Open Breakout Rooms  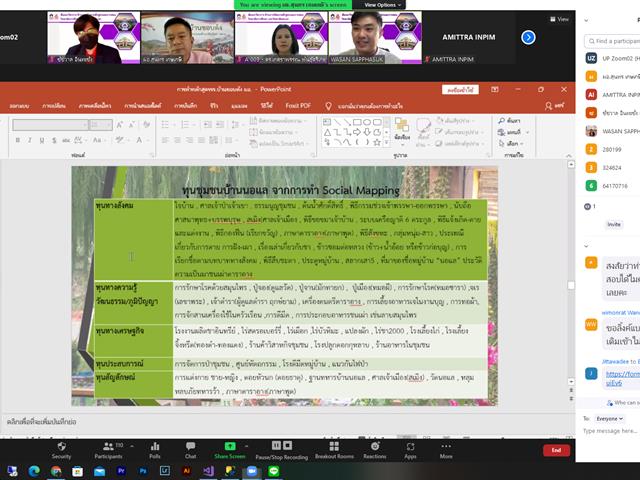coord(334,450)
